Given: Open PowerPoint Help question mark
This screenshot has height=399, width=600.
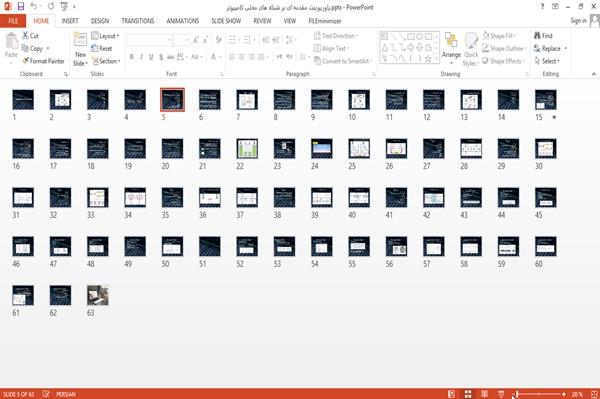Looking at the screenshot, I should (x=542, y=7).
